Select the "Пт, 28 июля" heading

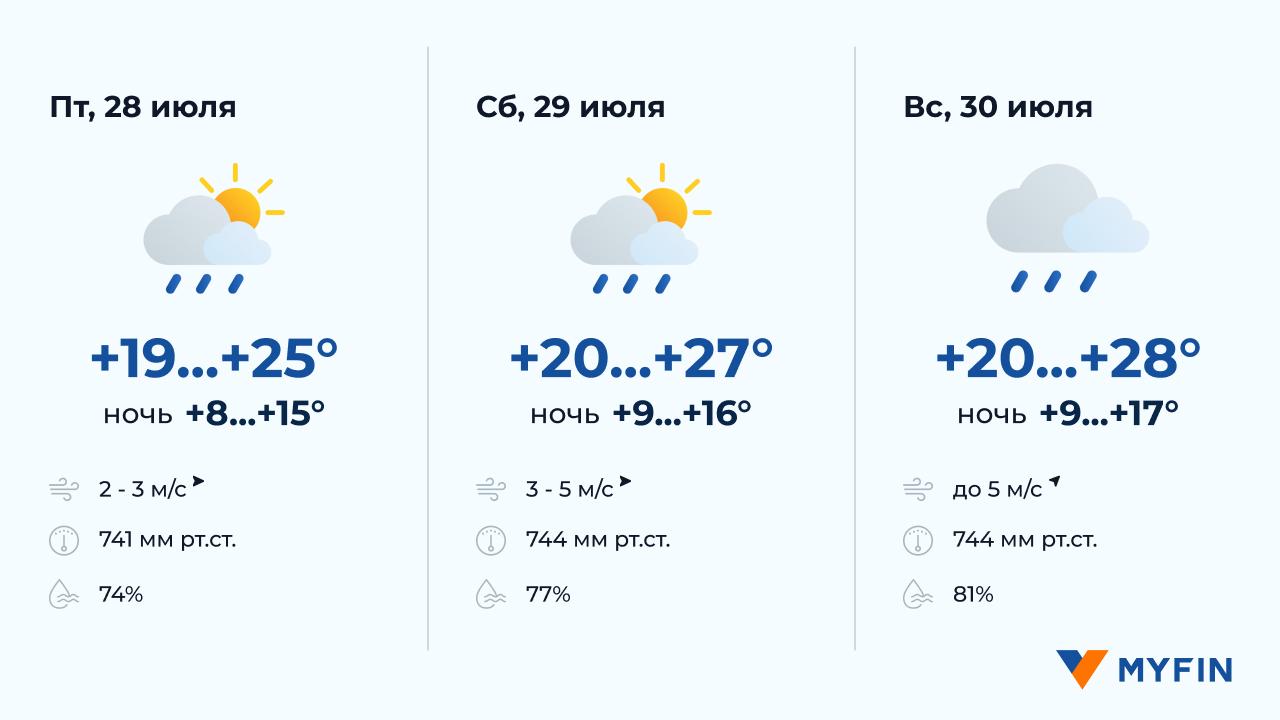(x=143, y=107)
